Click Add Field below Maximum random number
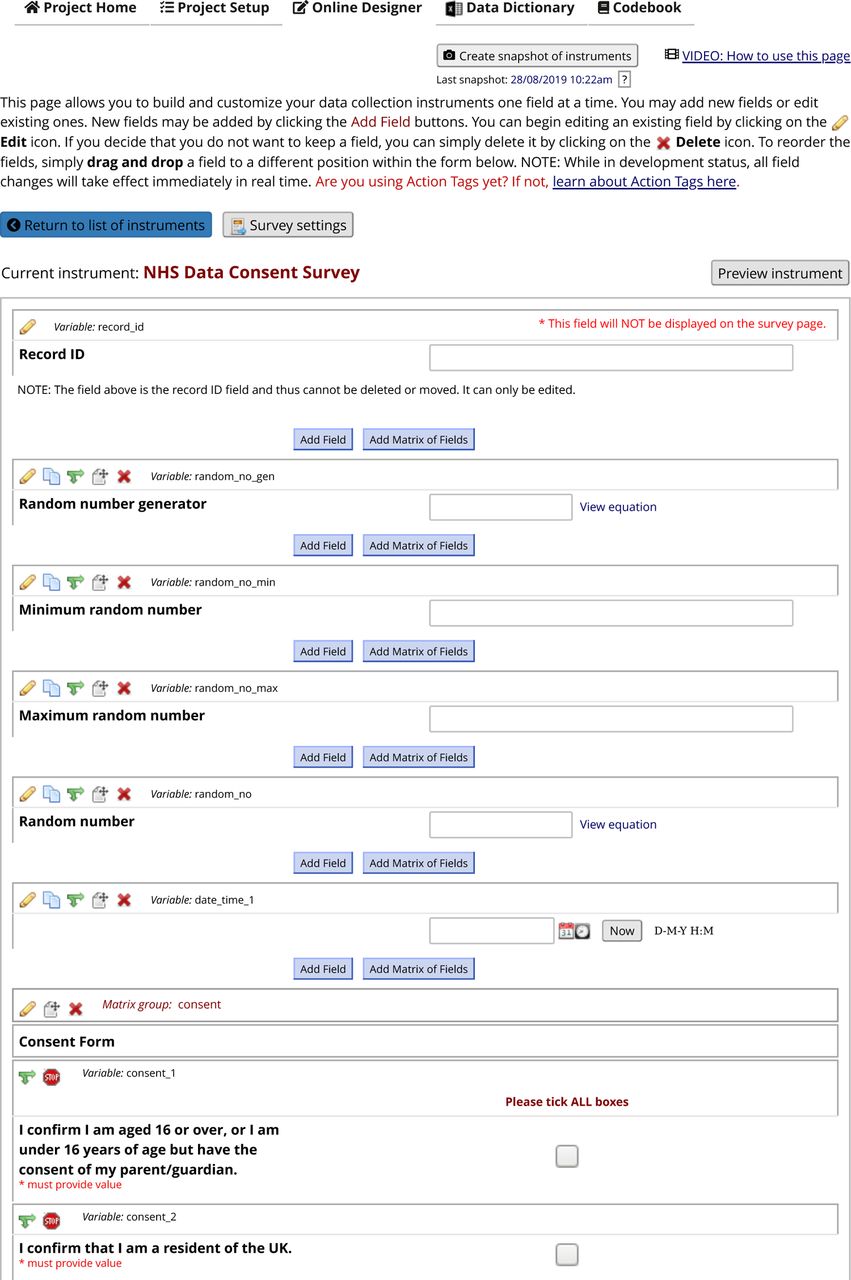 323,757
